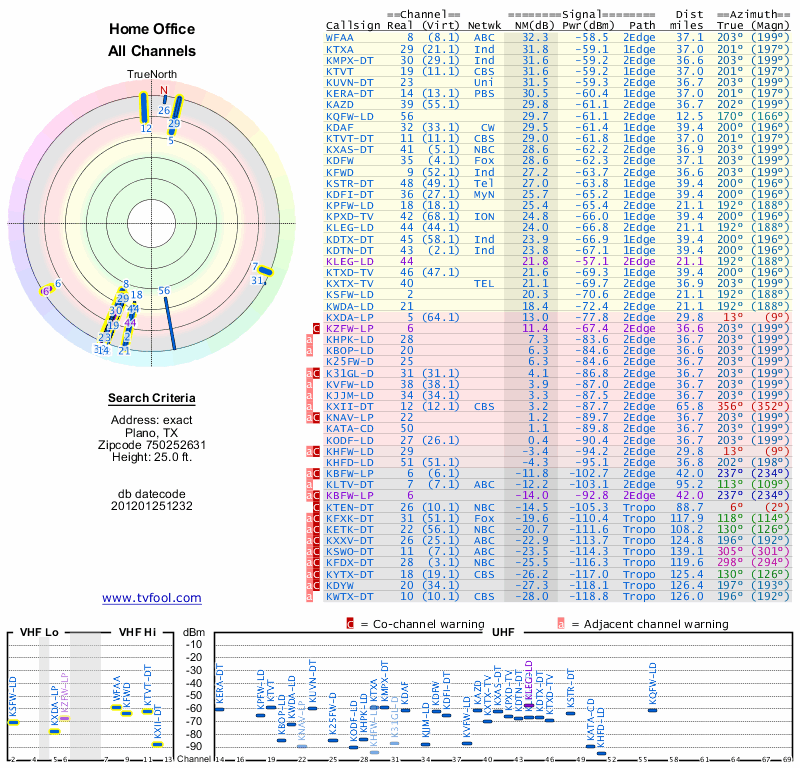Click channel 56 line on radar plot
This screenshot has width=800, height=768.
click(170, 323)
